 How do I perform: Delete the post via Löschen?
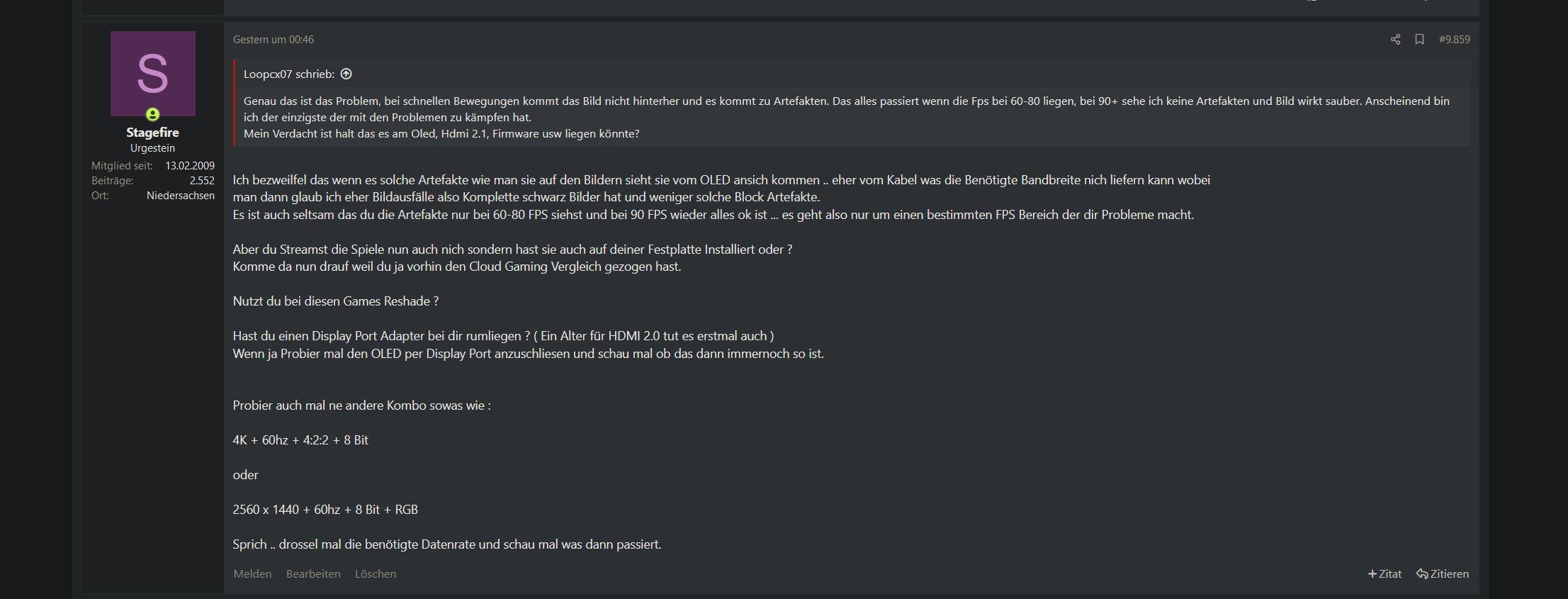[x=376, y=574]
